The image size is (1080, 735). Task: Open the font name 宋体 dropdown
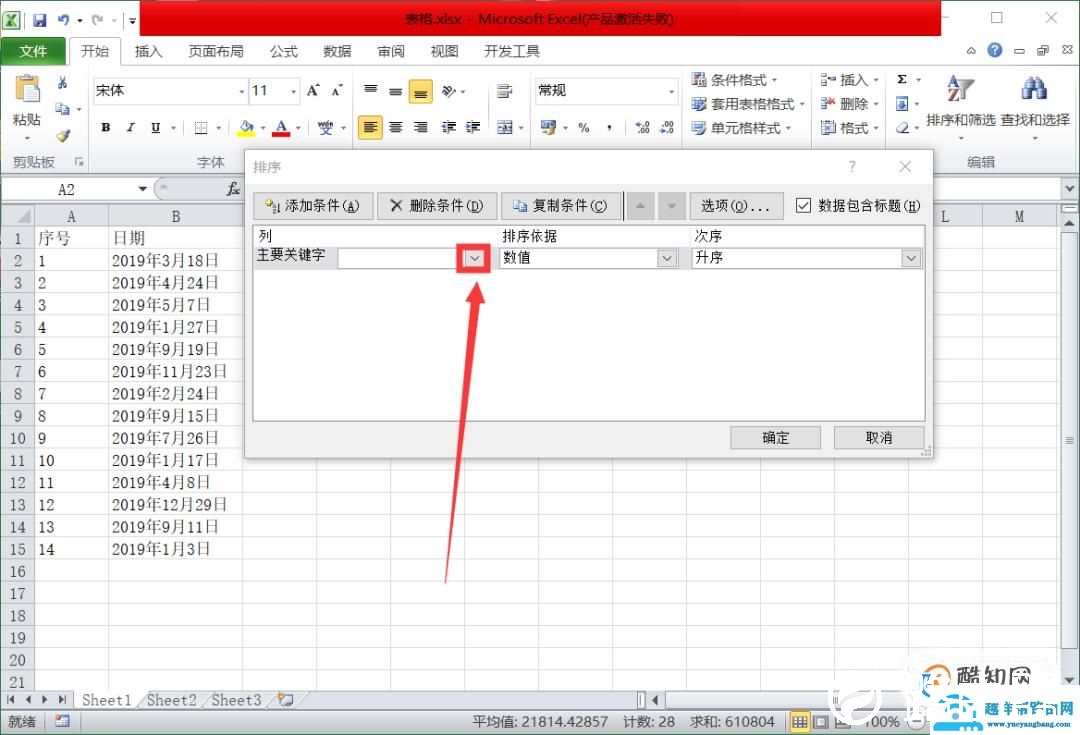pyautogui.click(x=241, y=91)
